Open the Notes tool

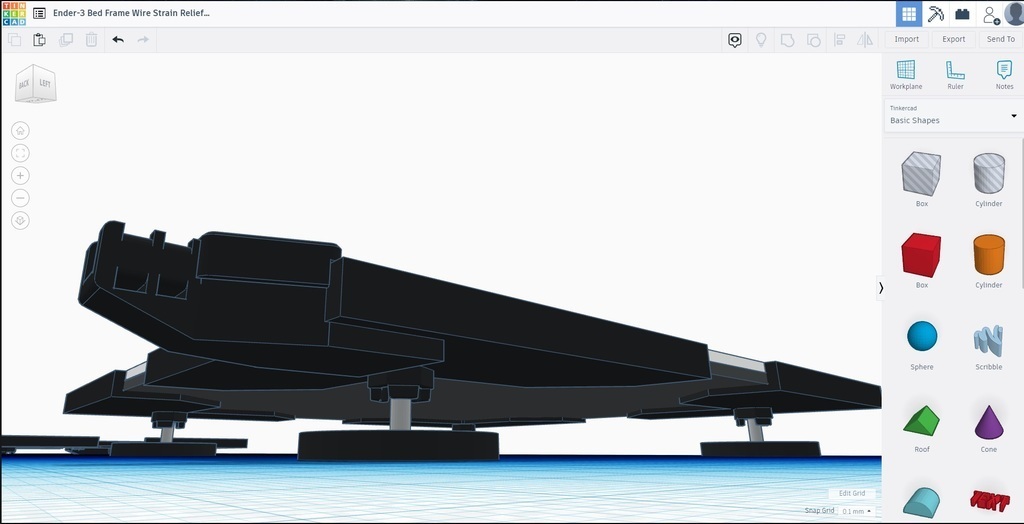tap(1004, 74)
